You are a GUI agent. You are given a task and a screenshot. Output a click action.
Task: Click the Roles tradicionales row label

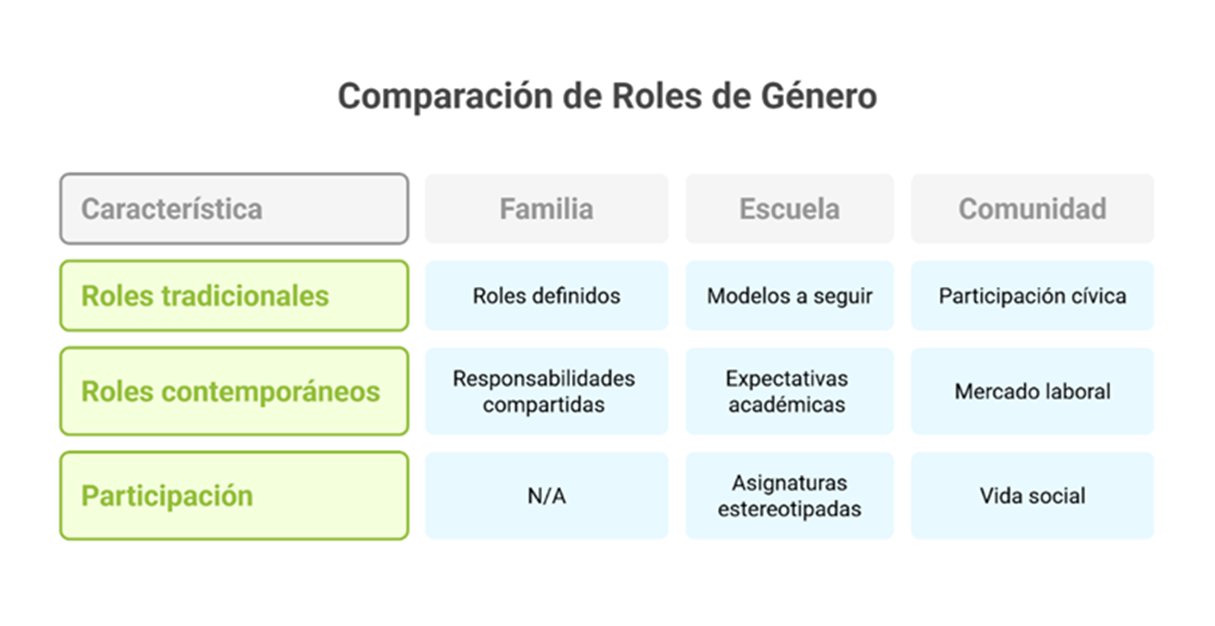[x=234, y=296]
